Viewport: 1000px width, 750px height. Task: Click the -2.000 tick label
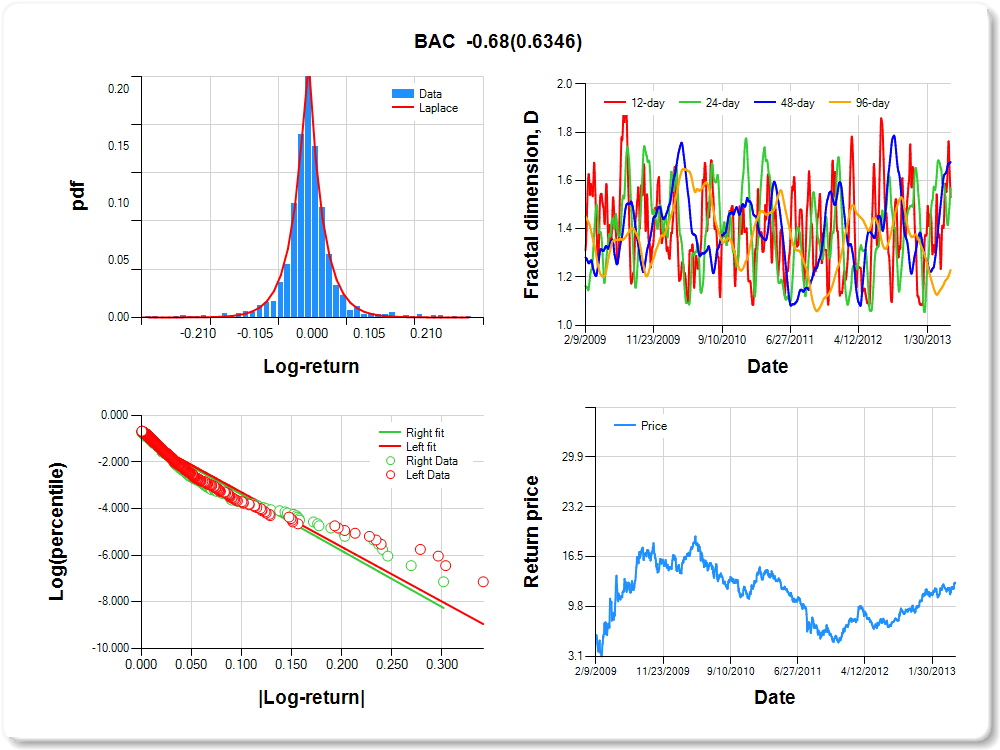click(114, 461)
